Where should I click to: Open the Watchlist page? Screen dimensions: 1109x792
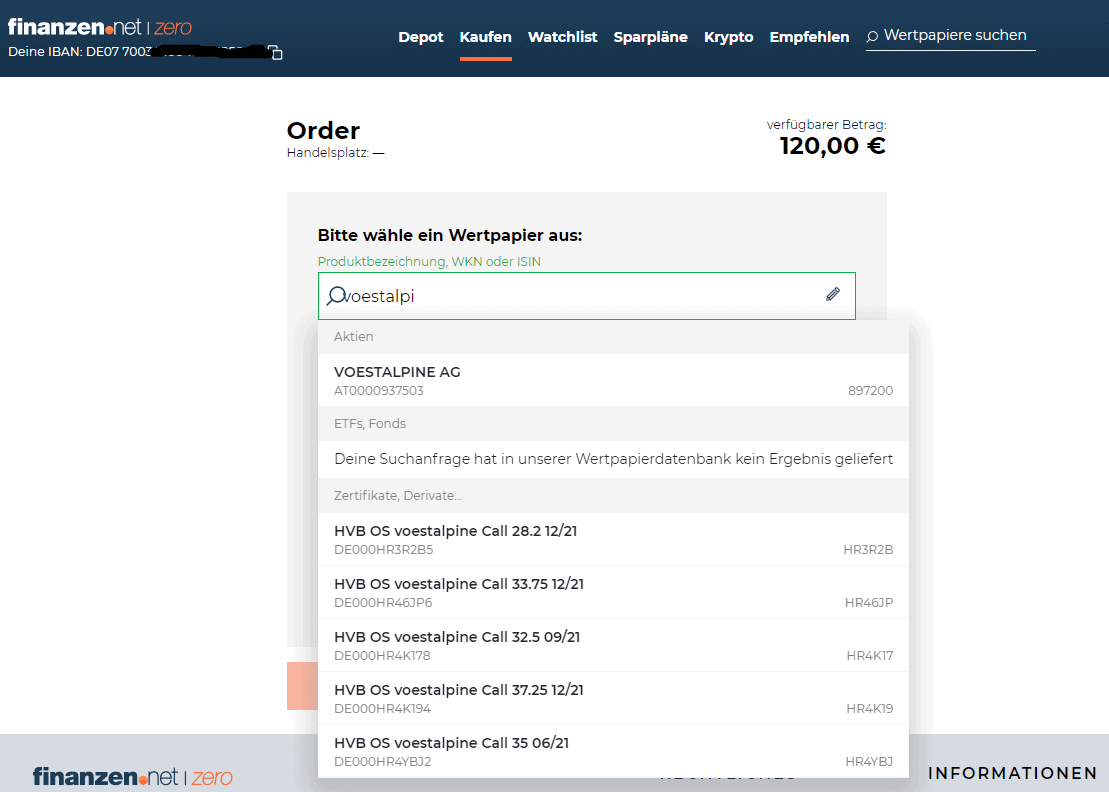tap(562, 37)
